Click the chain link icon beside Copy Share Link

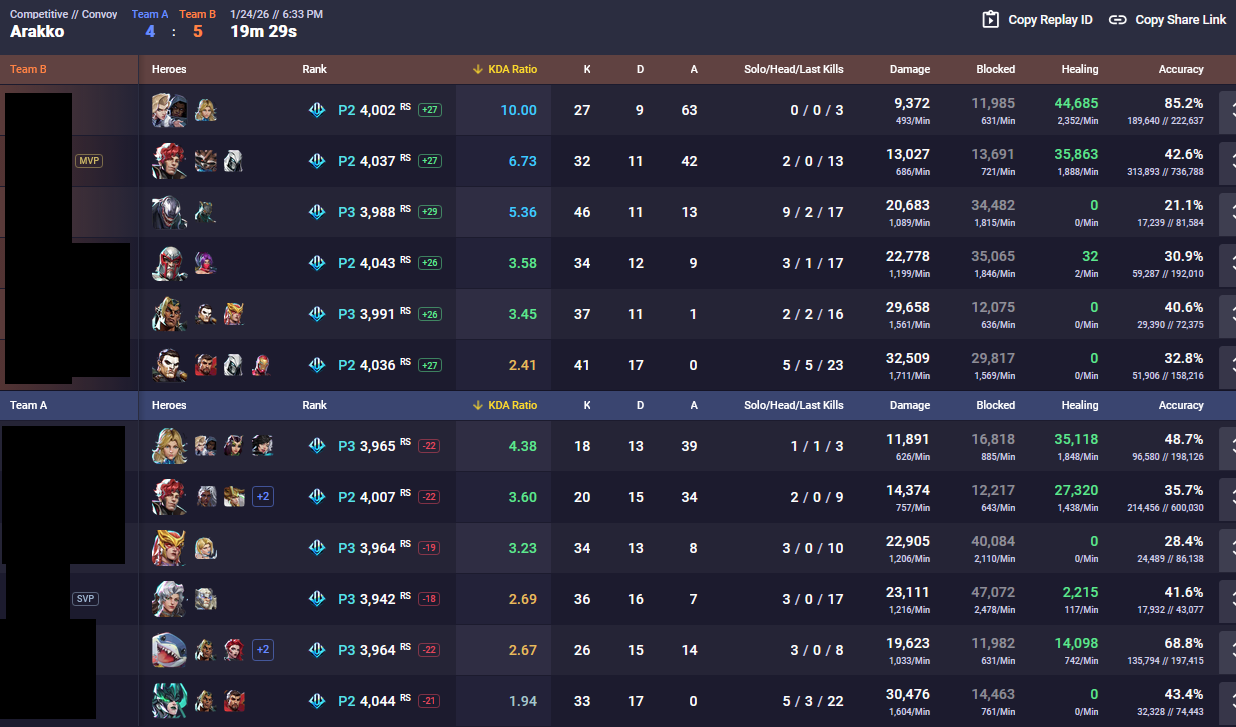tap(1118, 19)
